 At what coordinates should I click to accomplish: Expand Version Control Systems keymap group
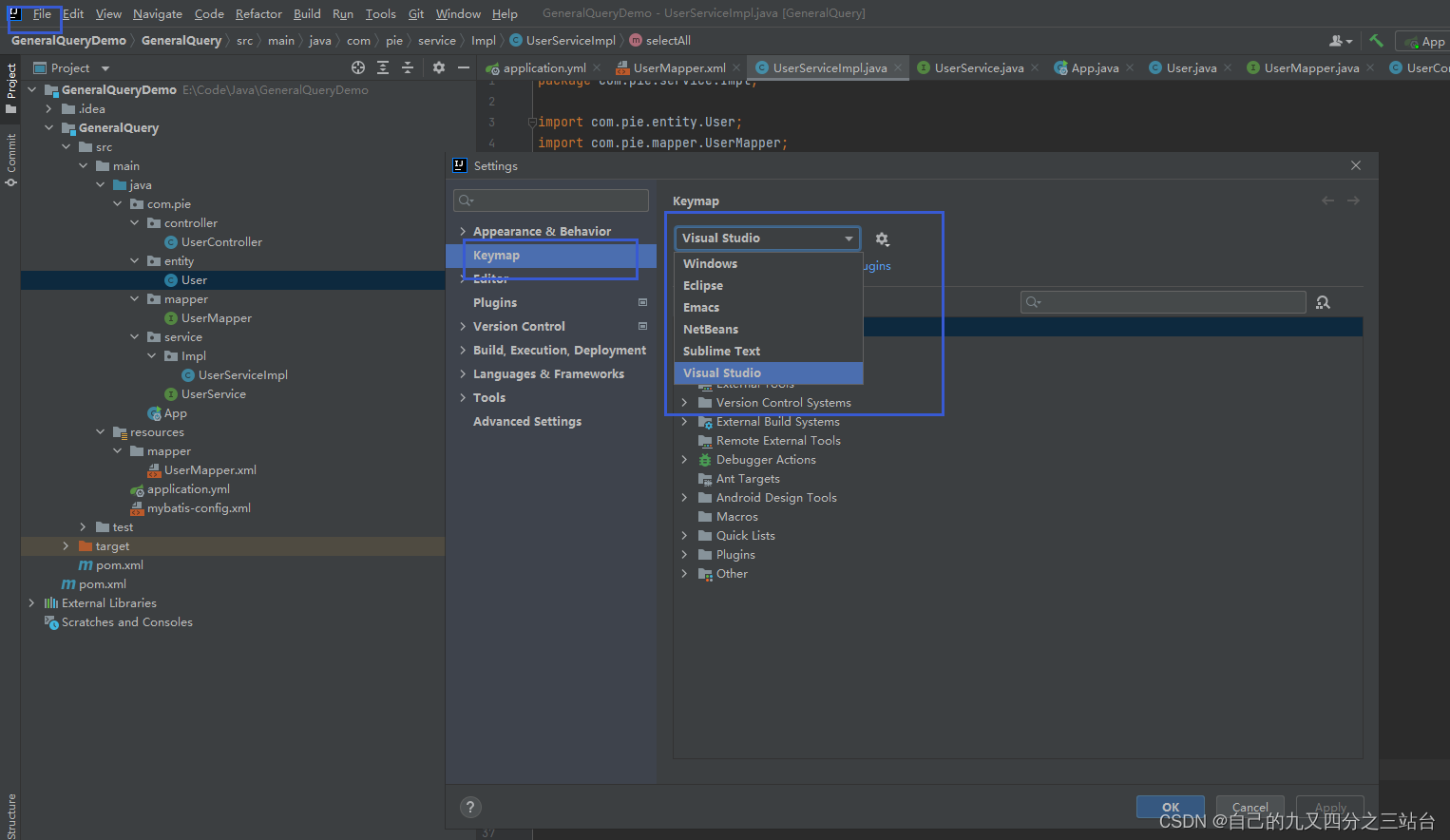(x=684, y=403)
